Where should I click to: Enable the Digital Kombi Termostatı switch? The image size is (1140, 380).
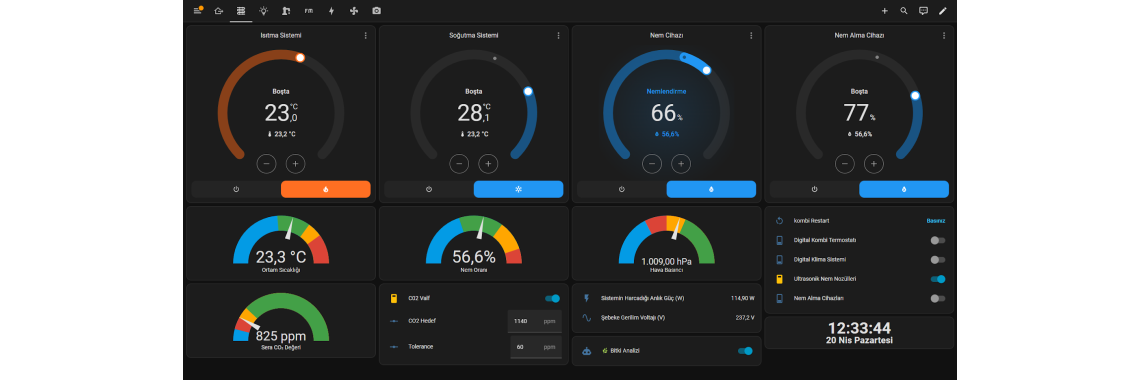click(x=938, y=240)
